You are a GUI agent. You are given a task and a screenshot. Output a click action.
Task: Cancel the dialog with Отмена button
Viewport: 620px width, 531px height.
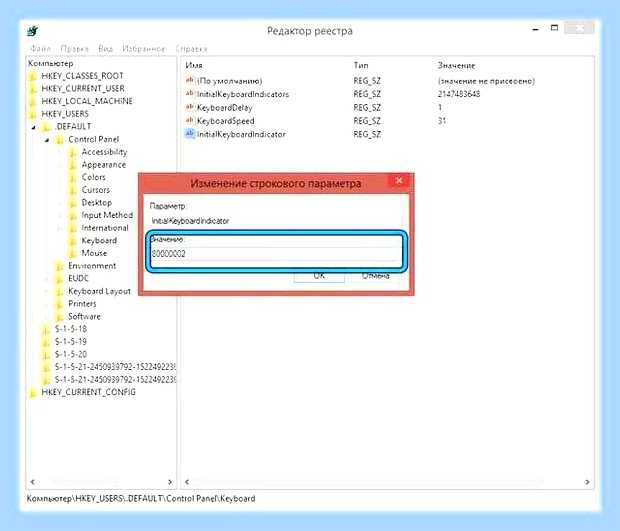376,276
